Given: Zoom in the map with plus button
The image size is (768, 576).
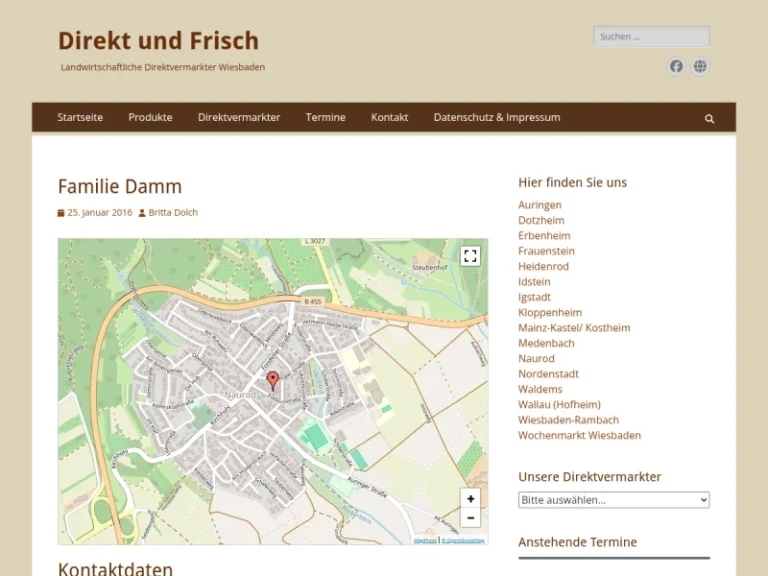Looking at the screenshot, I should coord(470,499).
